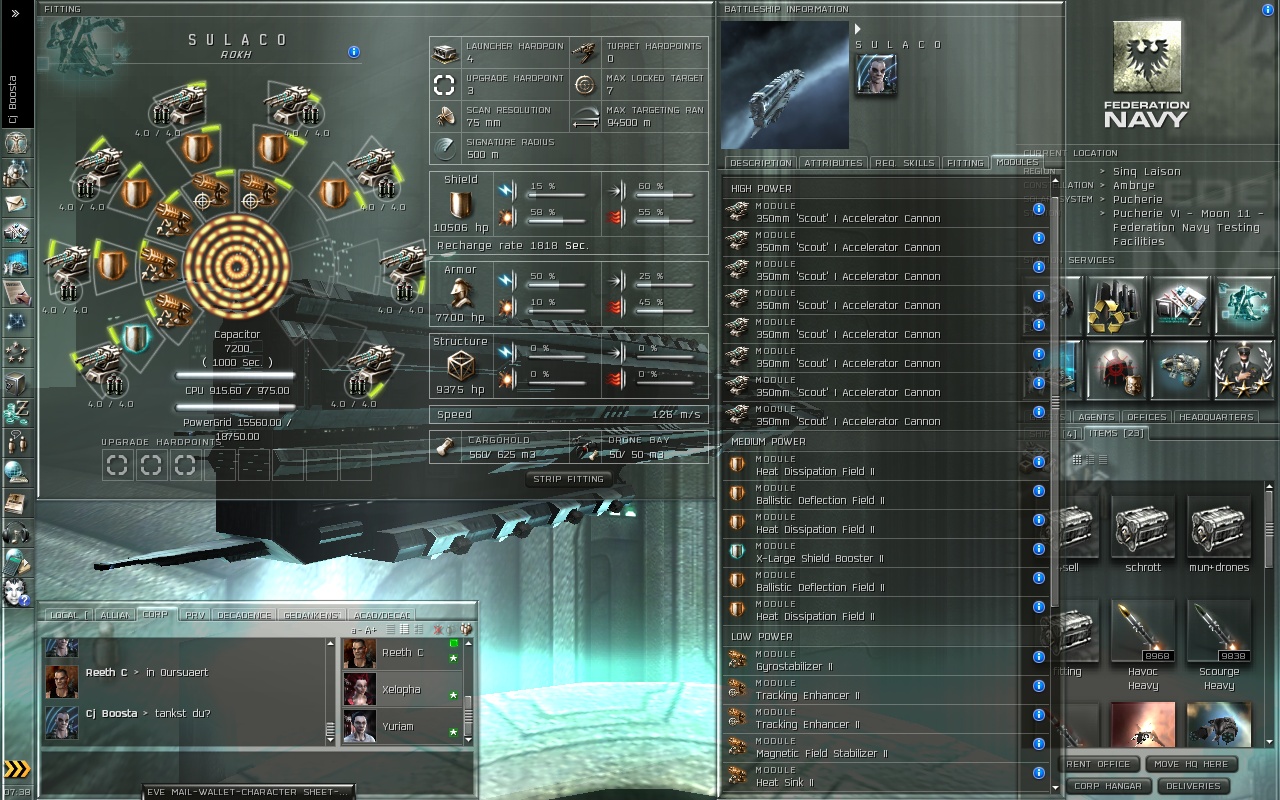Switch hangar items to icon grid view
Screen dimensions: 1280x800
pyautogui.click(x=1077, y=460)
